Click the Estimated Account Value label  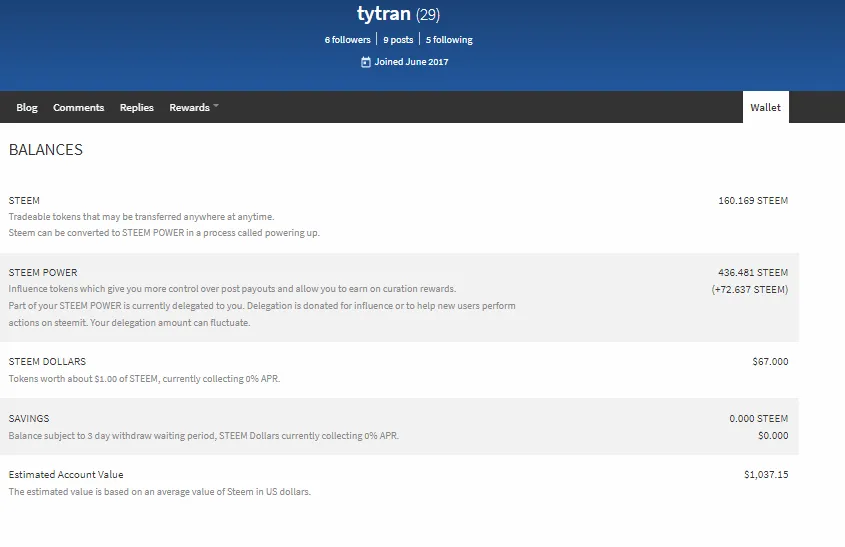tap(66, 475)
